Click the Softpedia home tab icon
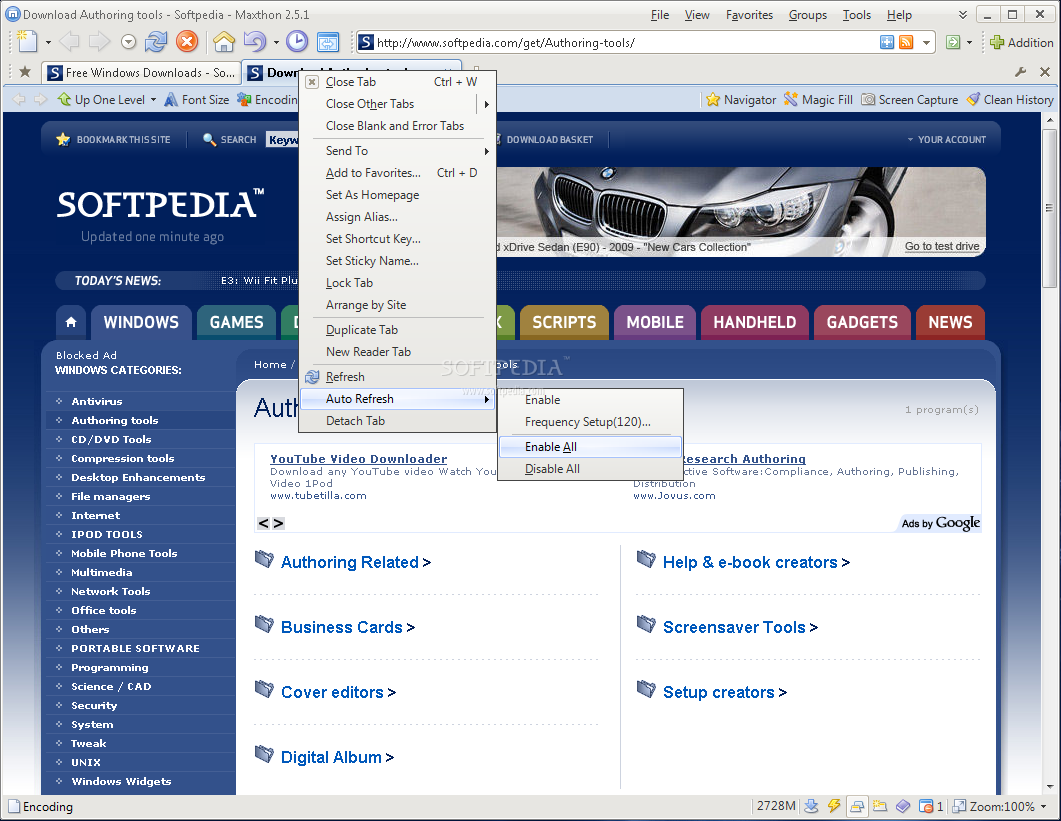 (71, 322)
